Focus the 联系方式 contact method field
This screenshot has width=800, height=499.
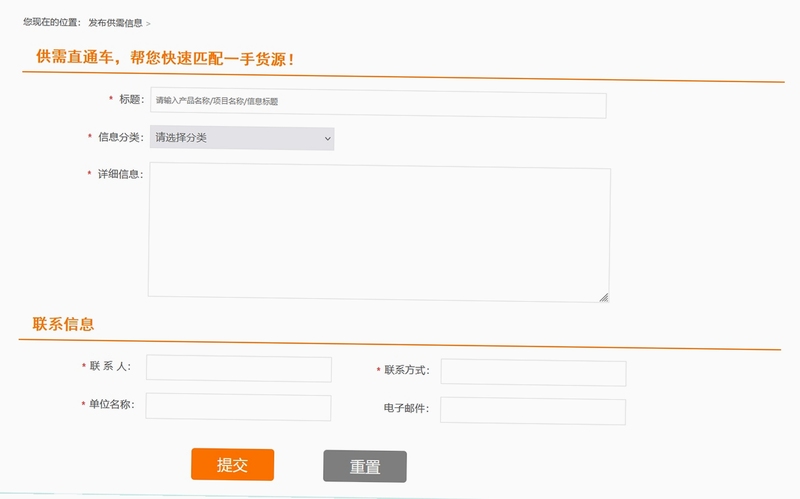533,372
